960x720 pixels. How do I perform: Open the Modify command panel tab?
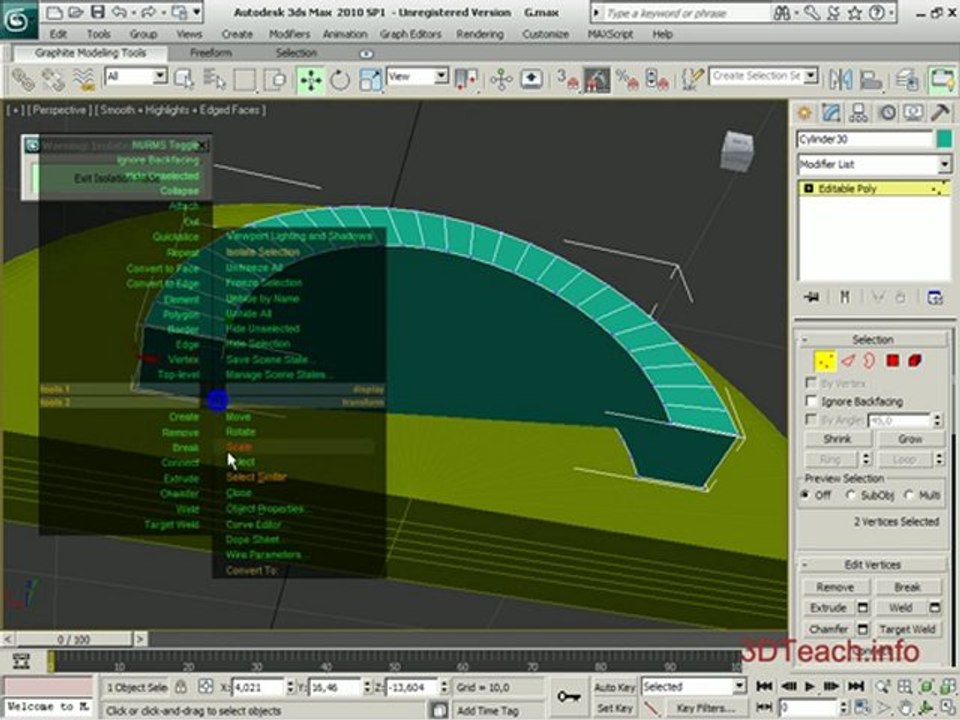point(831,113)
